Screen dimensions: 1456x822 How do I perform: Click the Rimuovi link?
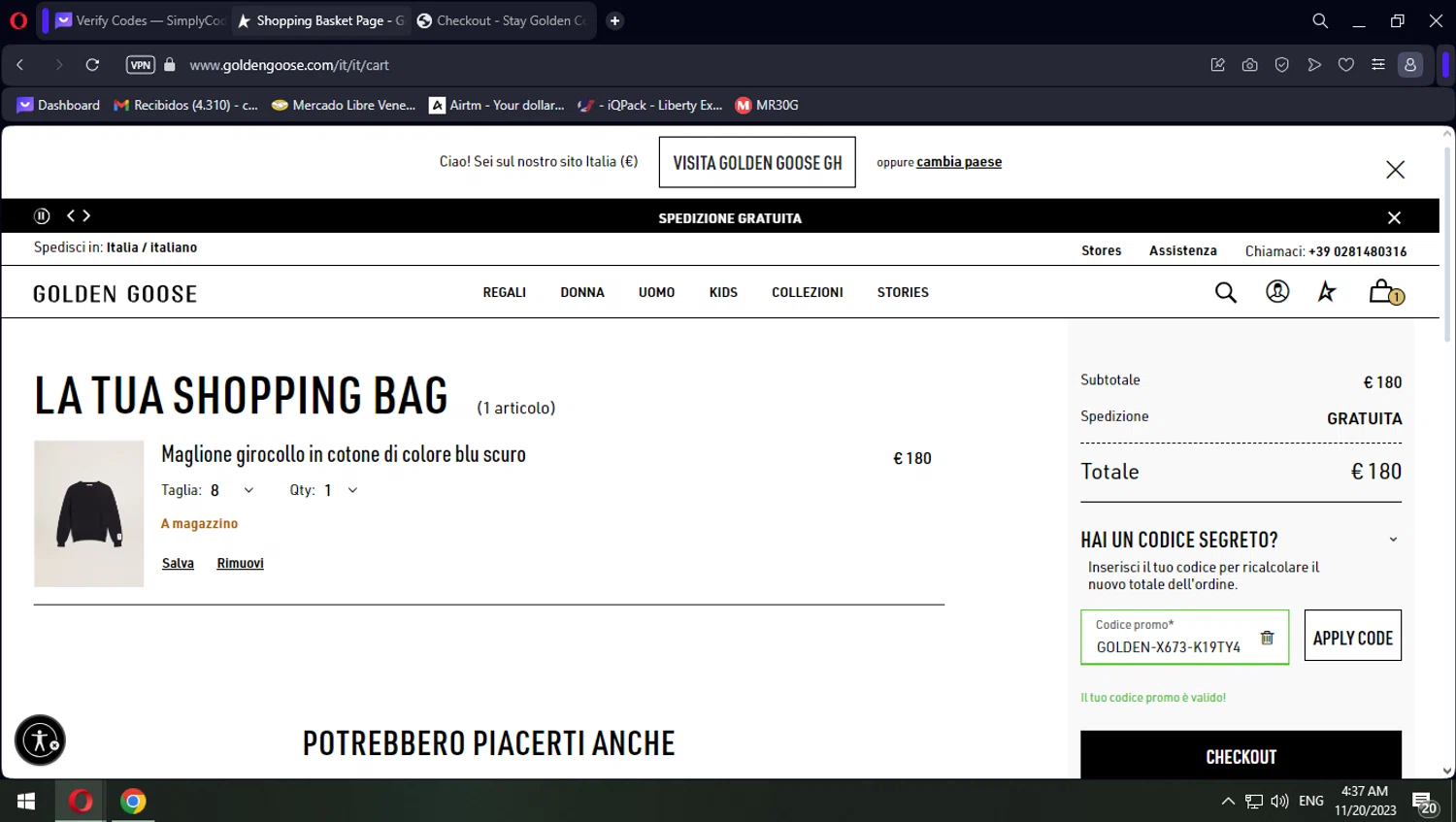pyautogui.click(x=240, y=563)
